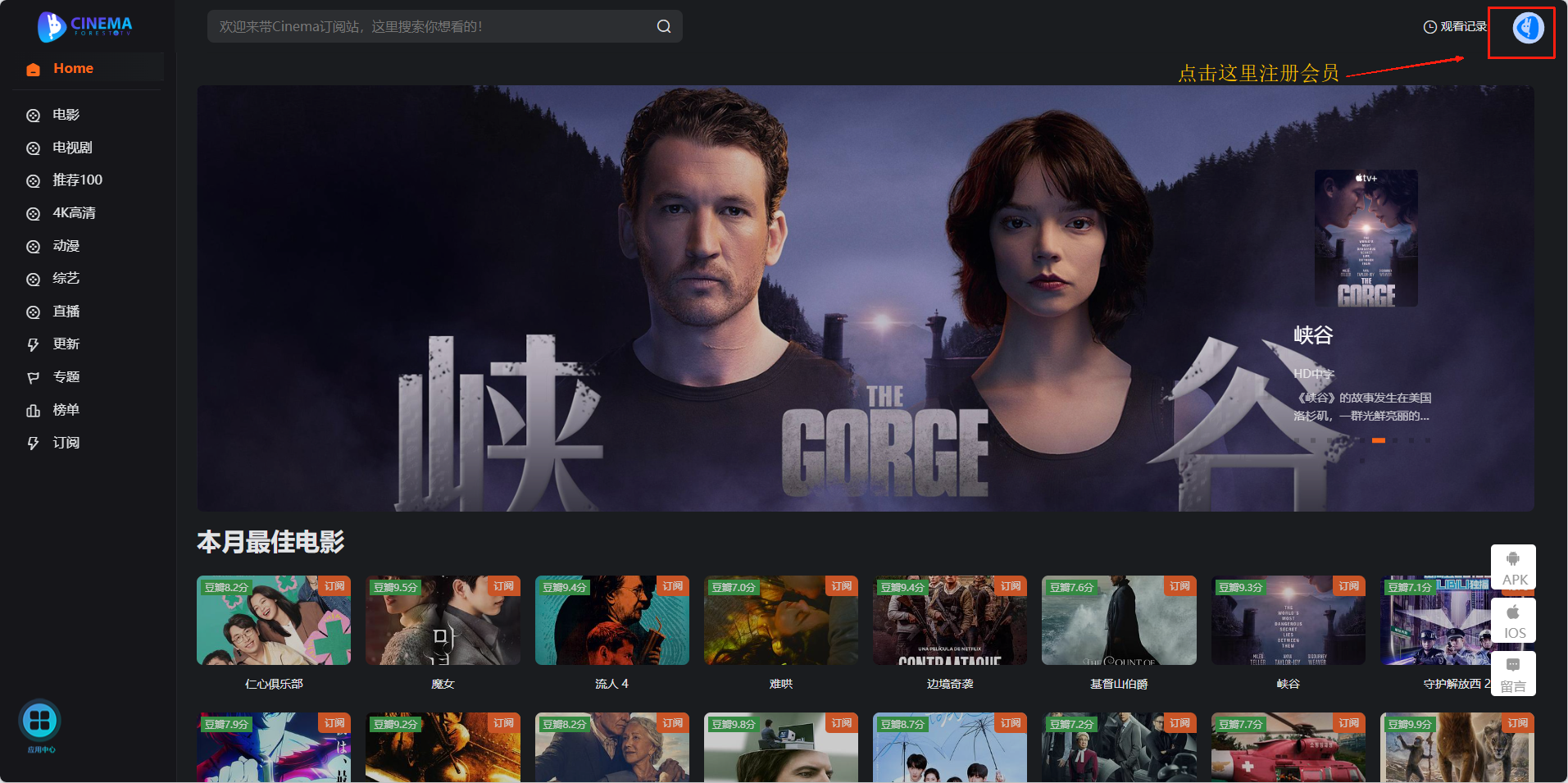The width and height of the screenshot is (1568, 783).
Task: Subscribe via 订阅 tag on 仁心俱乐部
Action: [x=334, y=586]
